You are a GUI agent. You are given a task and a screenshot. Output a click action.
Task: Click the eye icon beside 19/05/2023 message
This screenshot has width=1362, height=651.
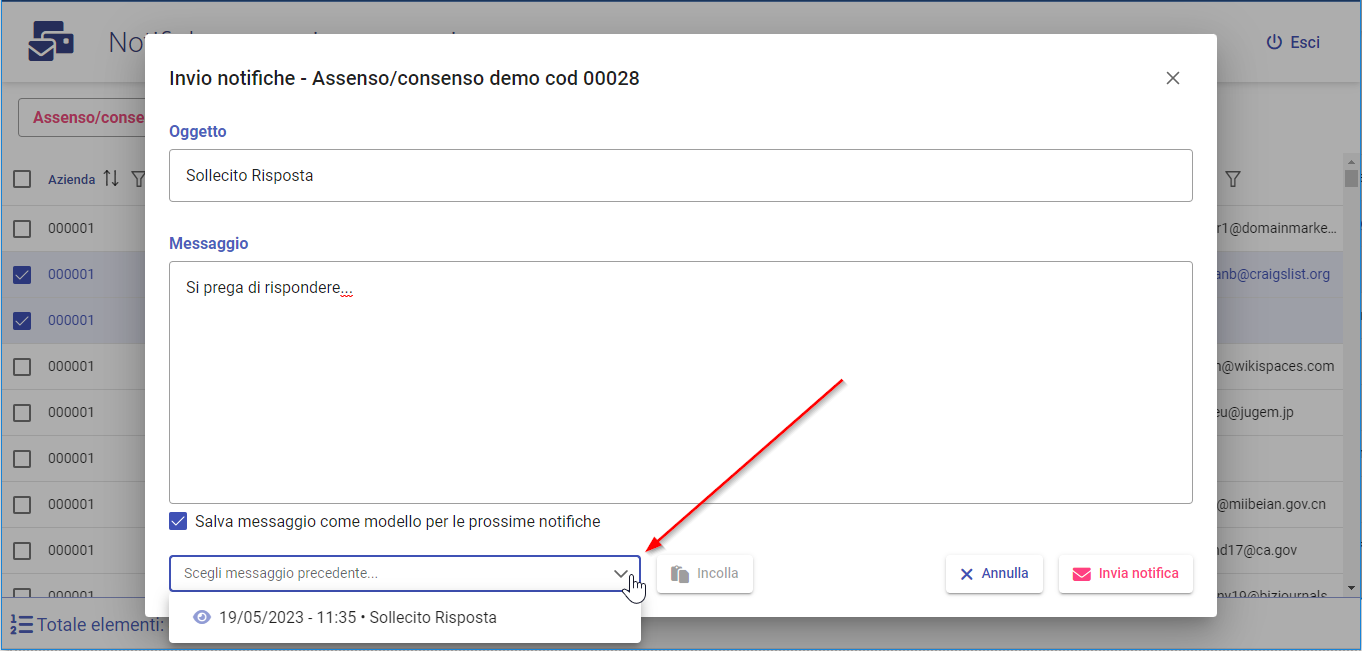click(x=202, y=618)
